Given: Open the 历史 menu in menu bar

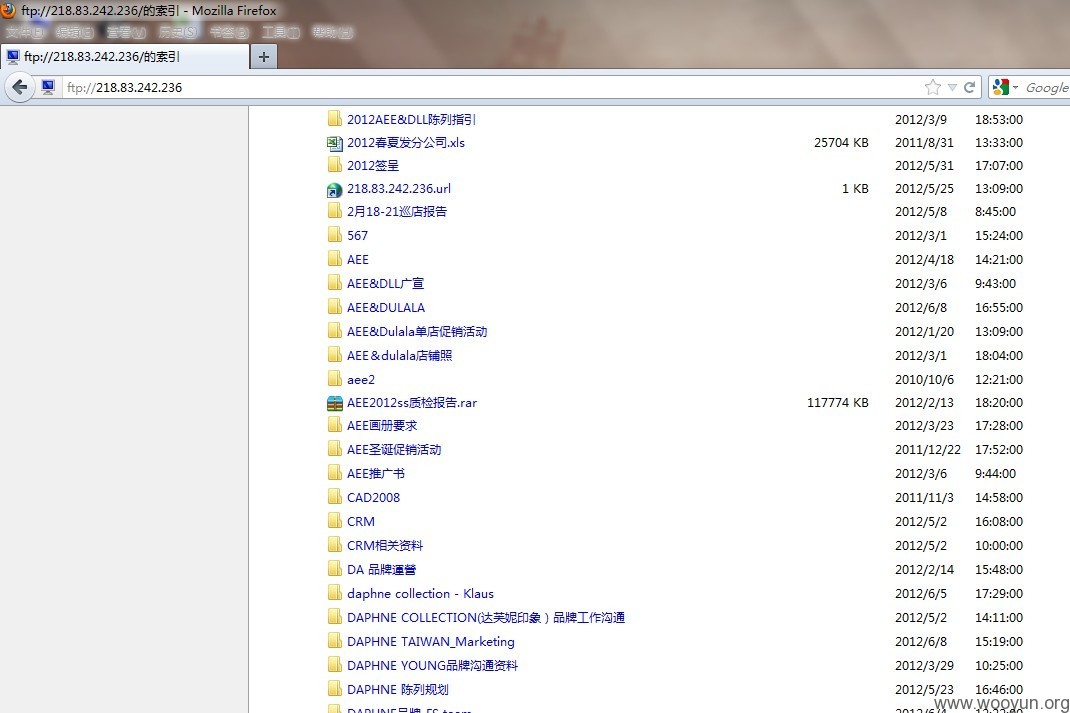Looking at the screenshot, I should pyautogui.click(x=178, y=32).
